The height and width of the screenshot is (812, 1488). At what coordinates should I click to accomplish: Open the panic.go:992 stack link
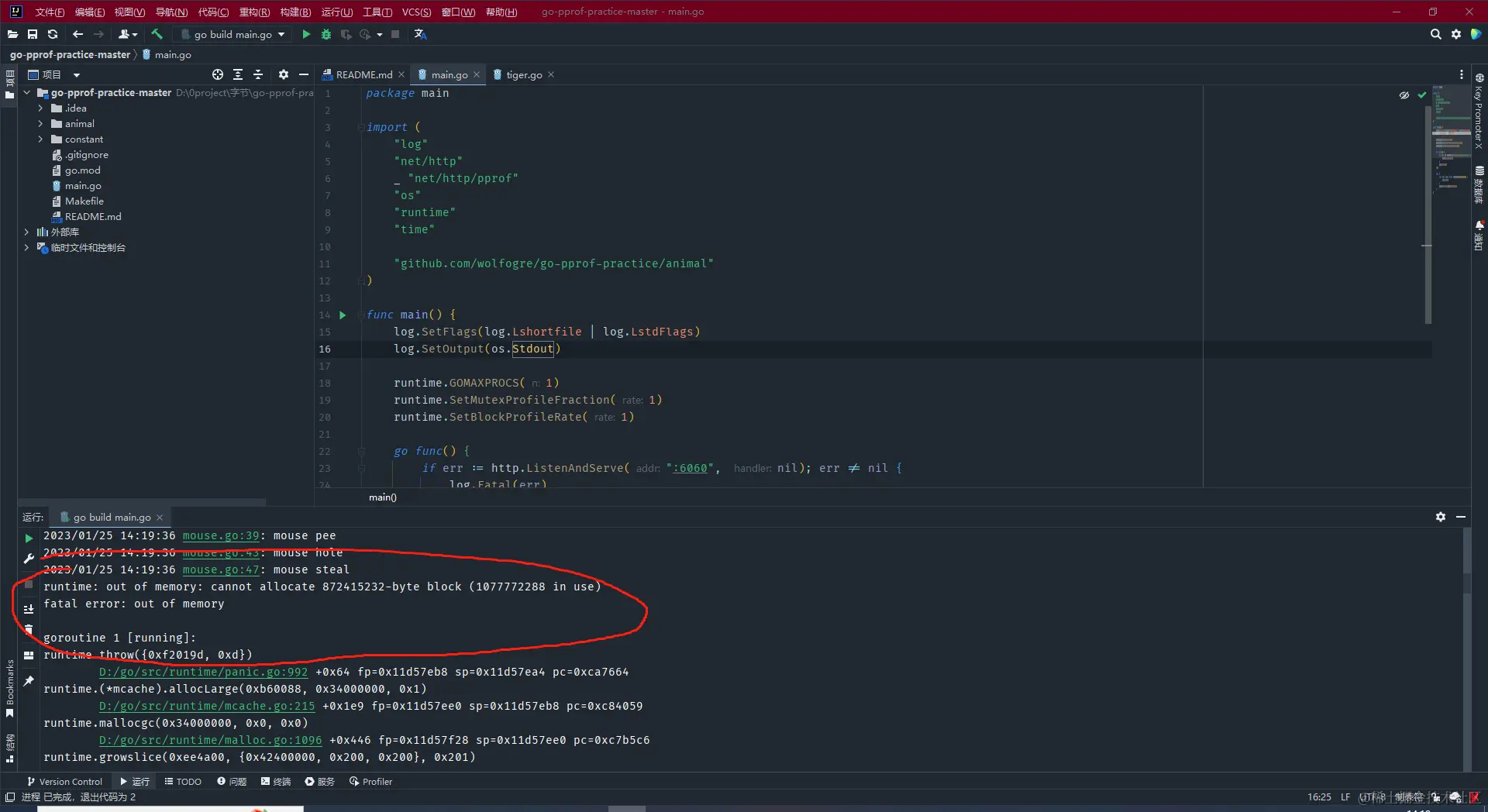(203, 672)
